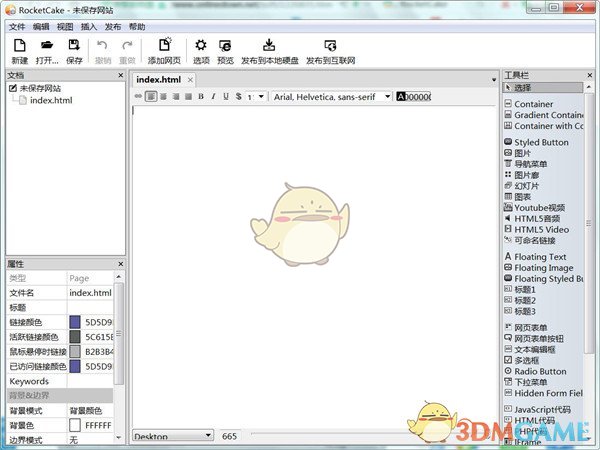
Task: Select the HTML5 Video tool
Action: 536,230
